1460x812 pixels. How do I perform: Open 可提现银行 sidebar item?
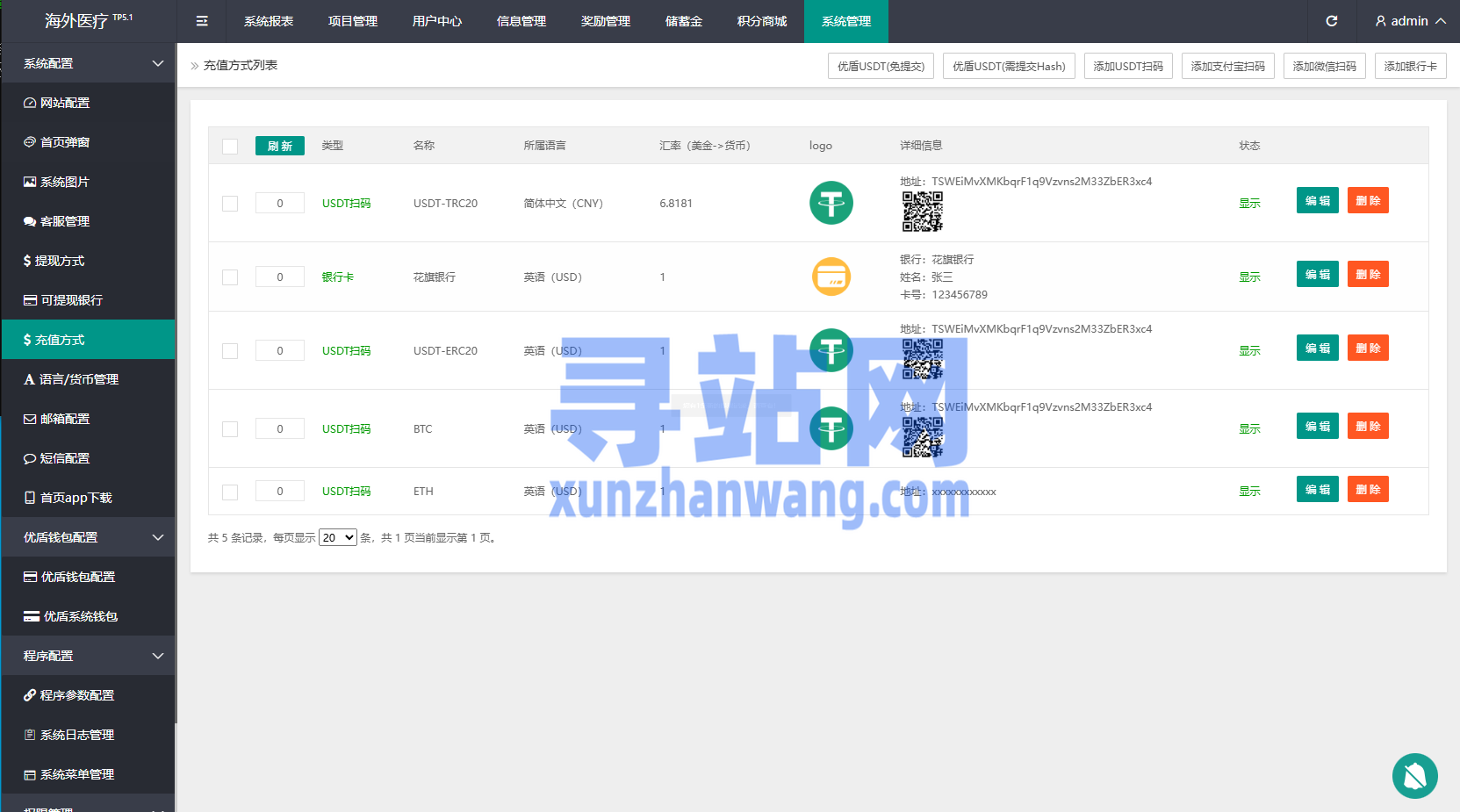pos(88,300)
